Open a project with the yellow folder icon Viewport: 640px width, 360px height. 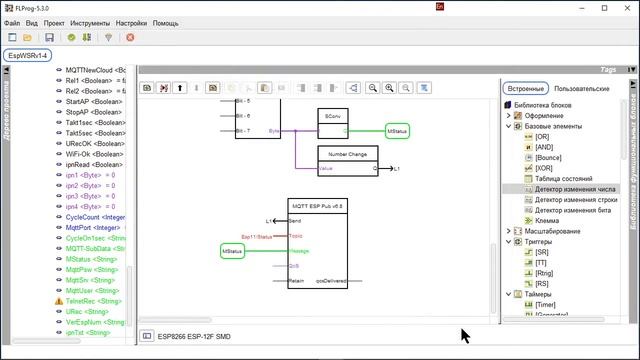pyautogui.click(x=27, y=38)
